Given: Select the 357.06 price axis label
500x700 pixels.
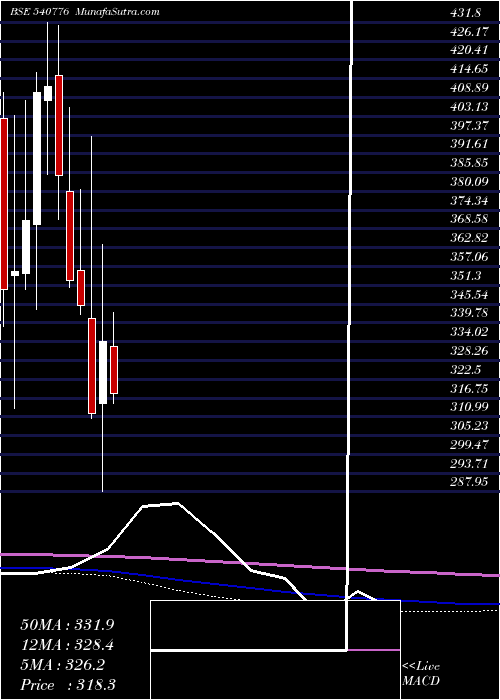Looking at the screenshot, I should (469, 257).
